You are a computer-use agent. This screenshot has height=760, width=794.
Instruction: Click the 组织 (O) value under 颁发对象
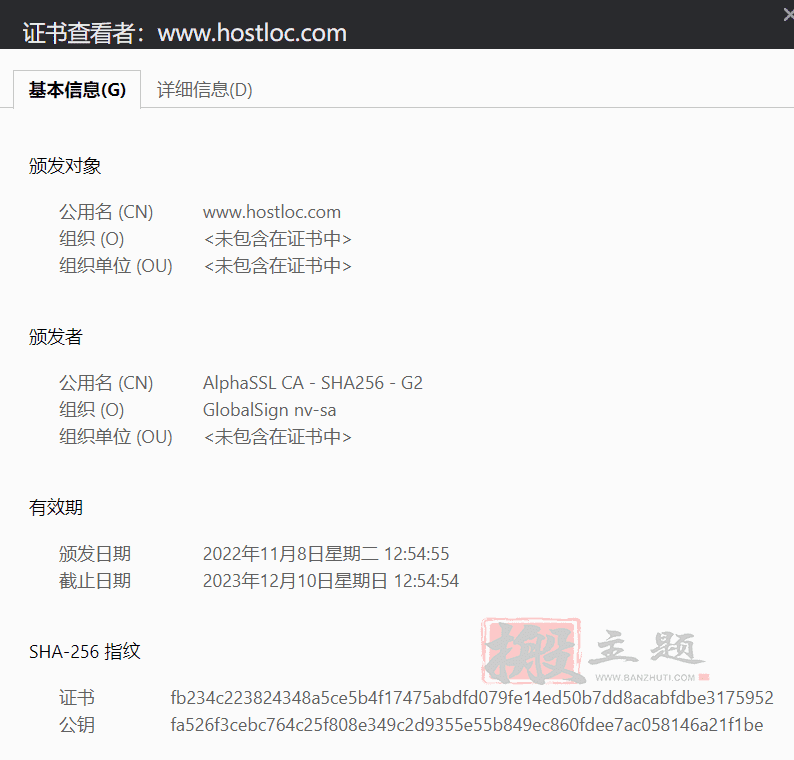(277, 239)
